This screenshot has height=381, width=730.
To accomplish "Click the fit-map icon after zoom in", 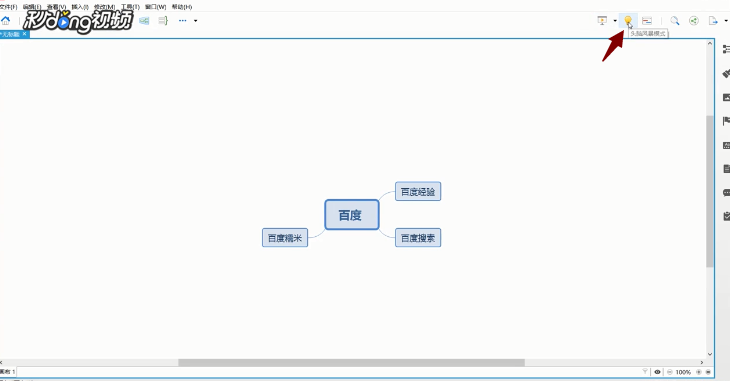I will [708, 372].
